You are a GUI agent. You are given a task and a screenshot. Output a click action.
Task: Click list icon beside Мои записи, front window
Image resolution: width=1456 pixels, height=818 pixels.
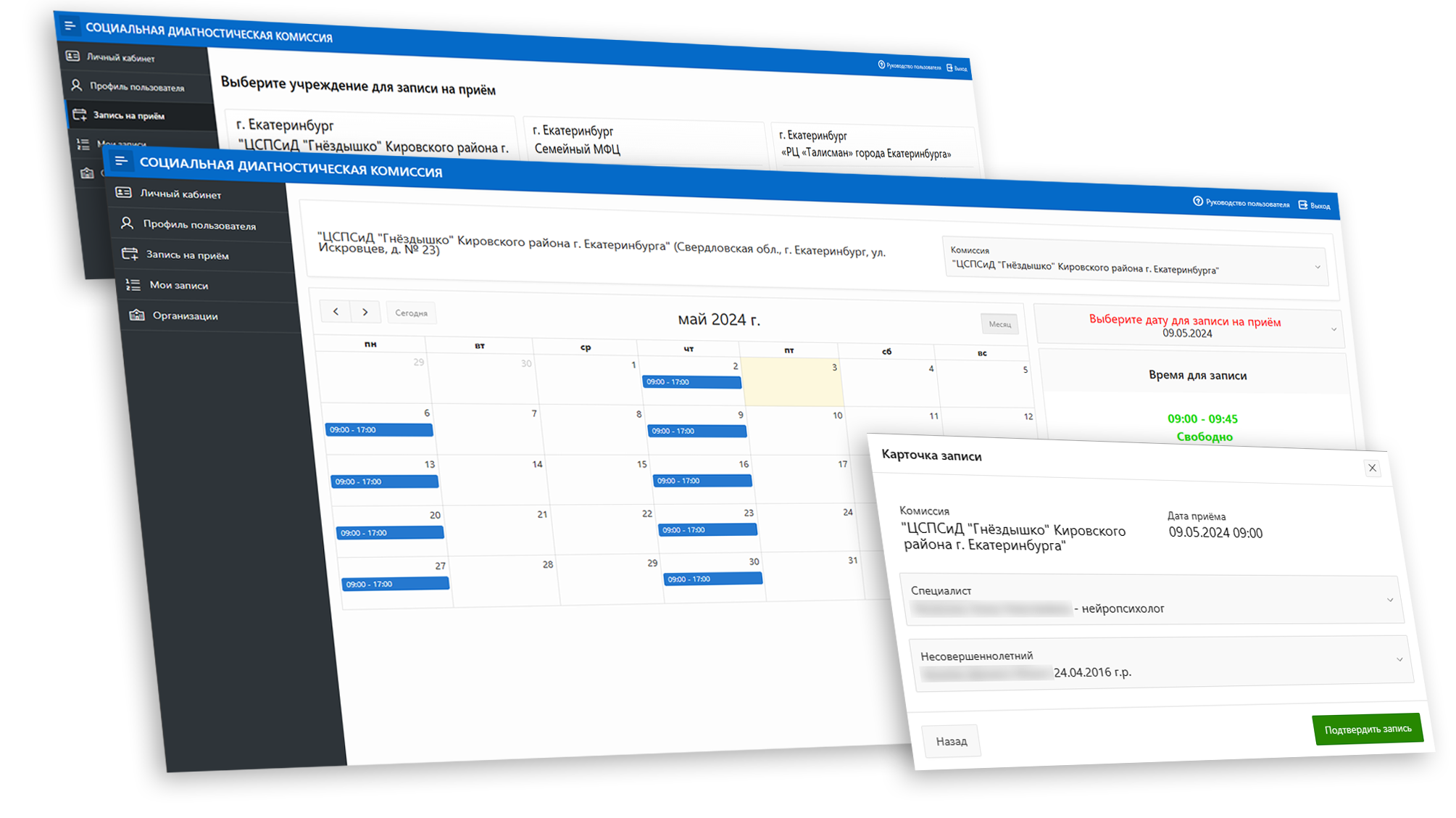click(x=133, y=284)
